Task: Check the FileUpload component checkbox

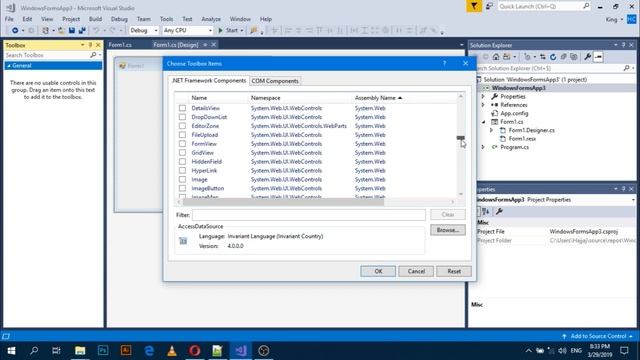Action: coord(182,135)
